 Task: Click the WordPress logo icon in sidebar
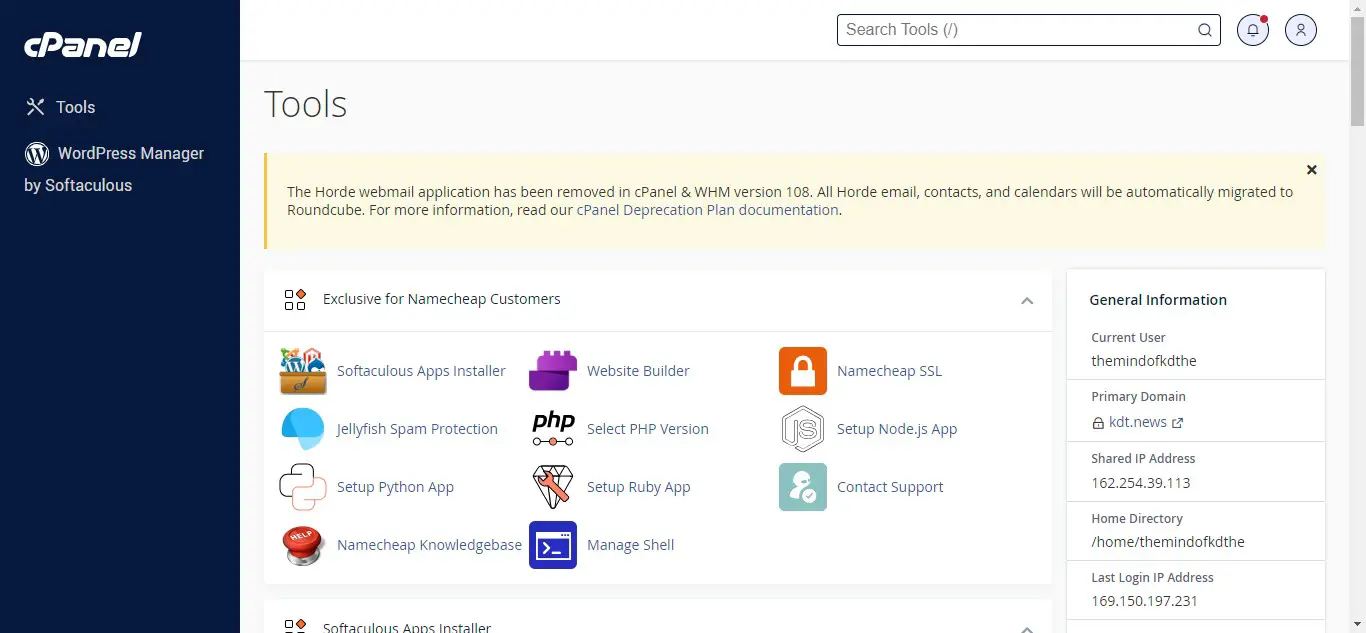coord(37,153)
